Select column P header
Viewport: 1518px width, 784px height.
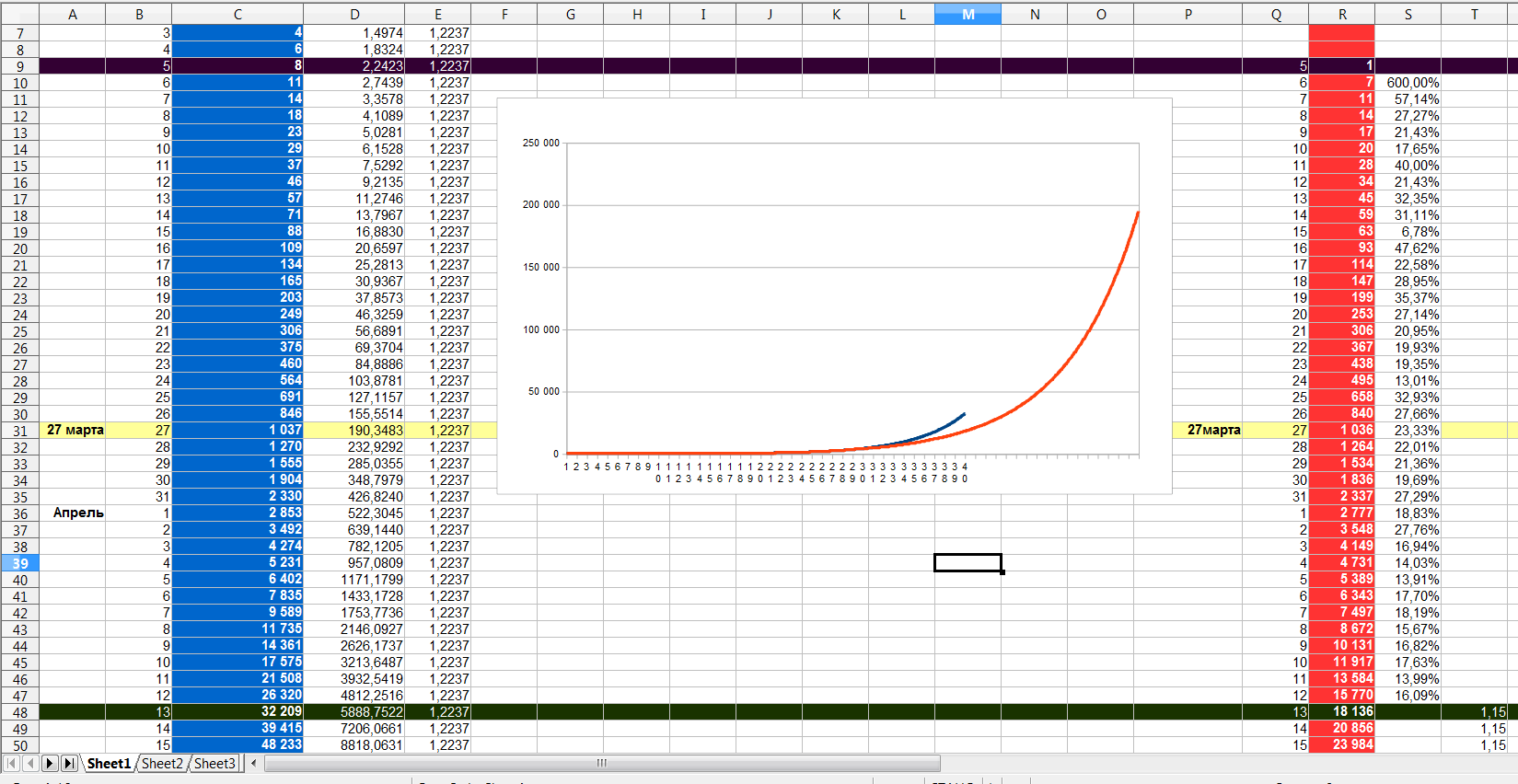[x=1188, y=14]
